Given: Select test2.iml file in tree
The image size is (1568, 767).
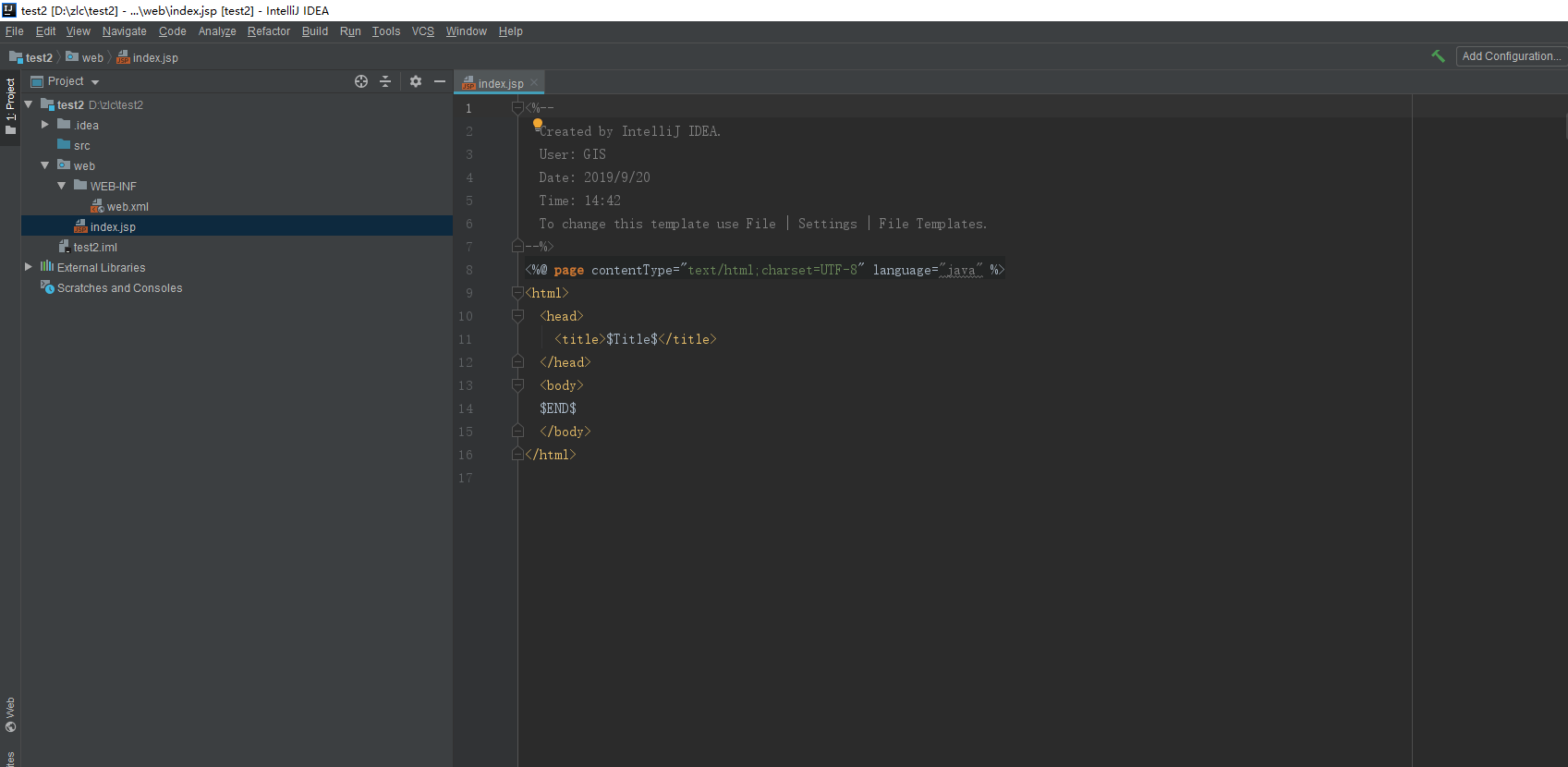Looking at the screenshot, I should pyautogui.click(x=94, y=248).
